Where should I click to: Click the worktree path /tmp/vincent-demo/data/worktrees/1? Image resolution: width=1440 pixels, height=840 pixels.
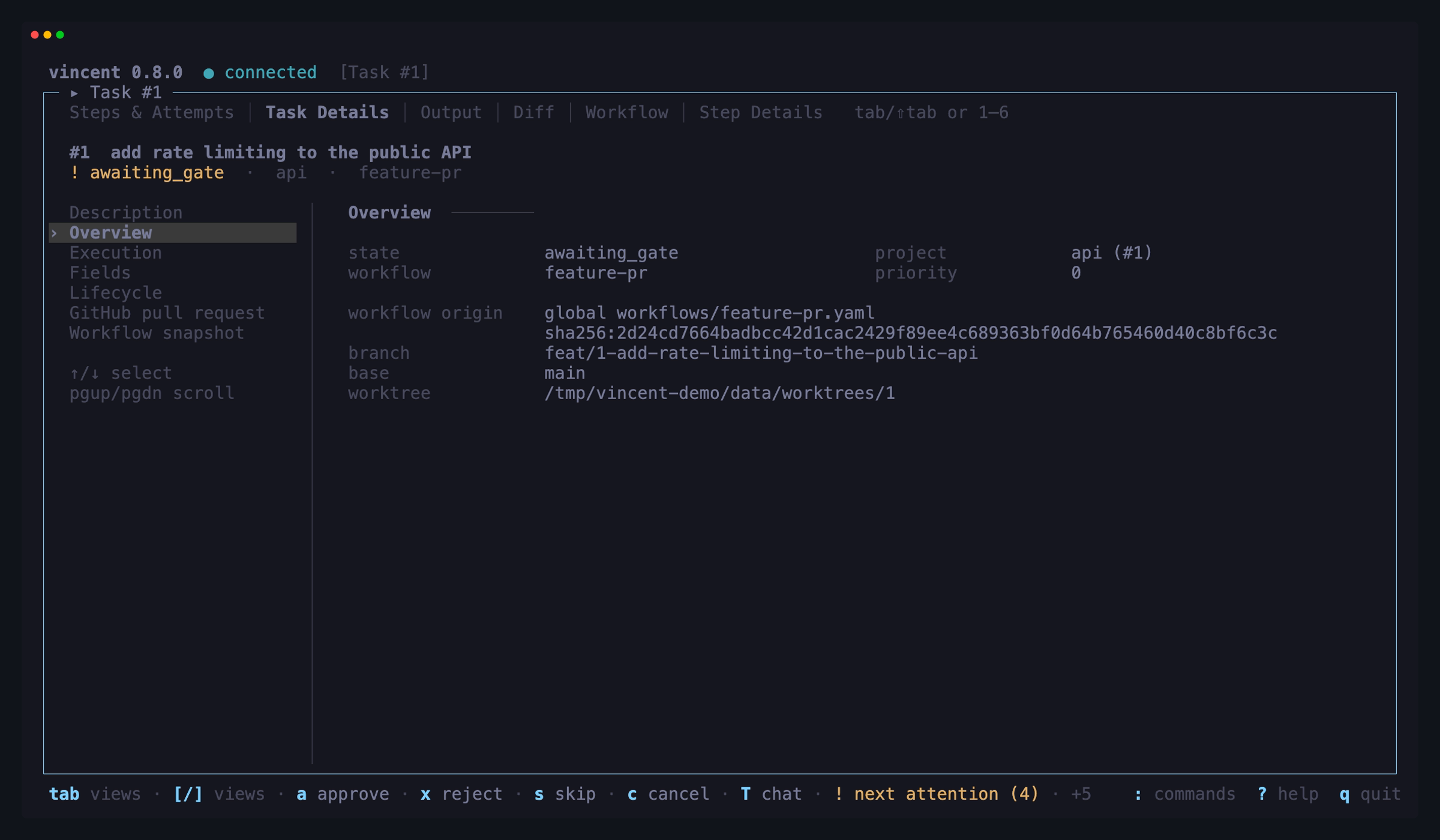click(719, 393)
